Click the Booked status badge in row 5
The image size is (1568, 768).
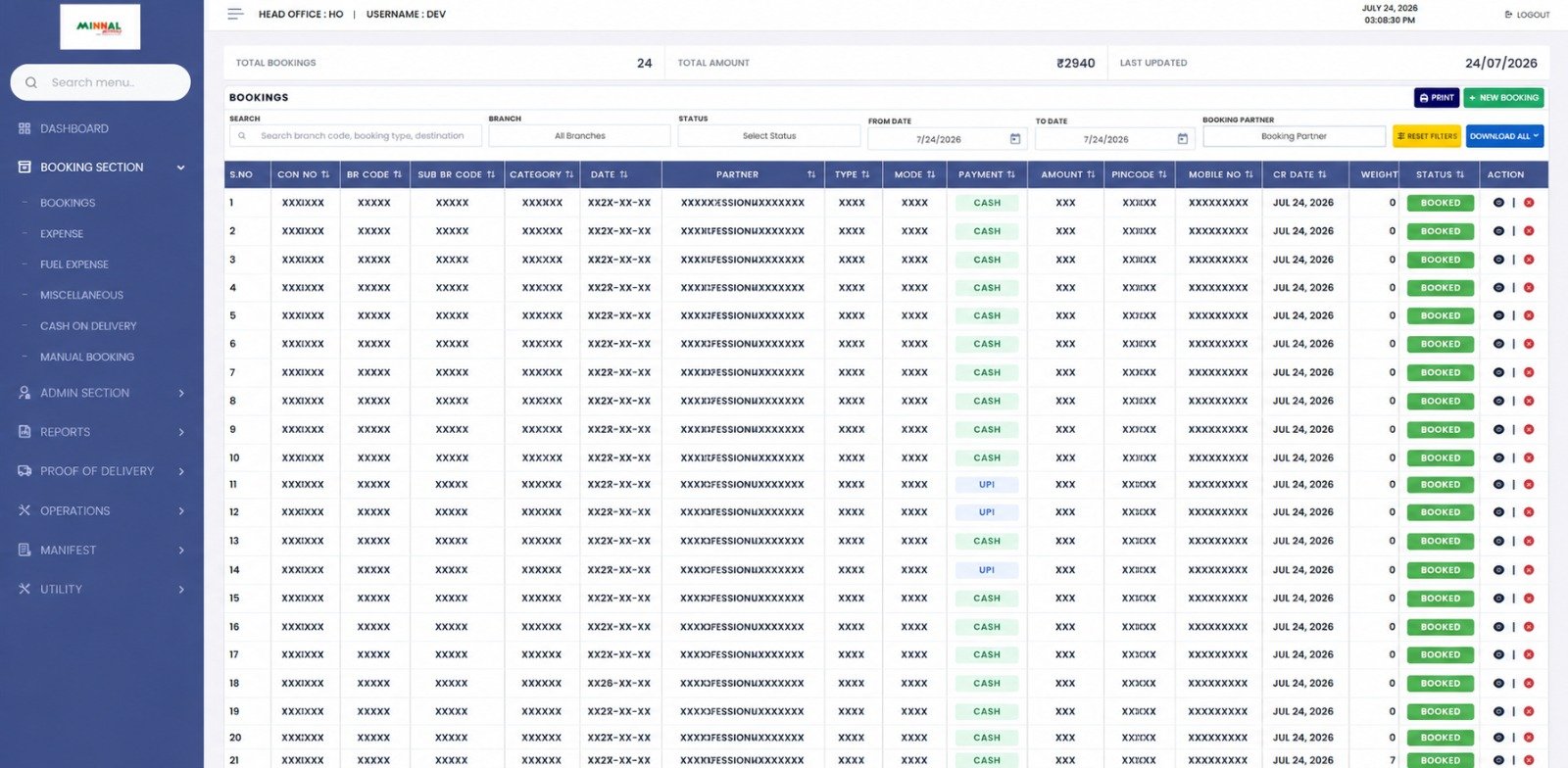pos(1441,315)
